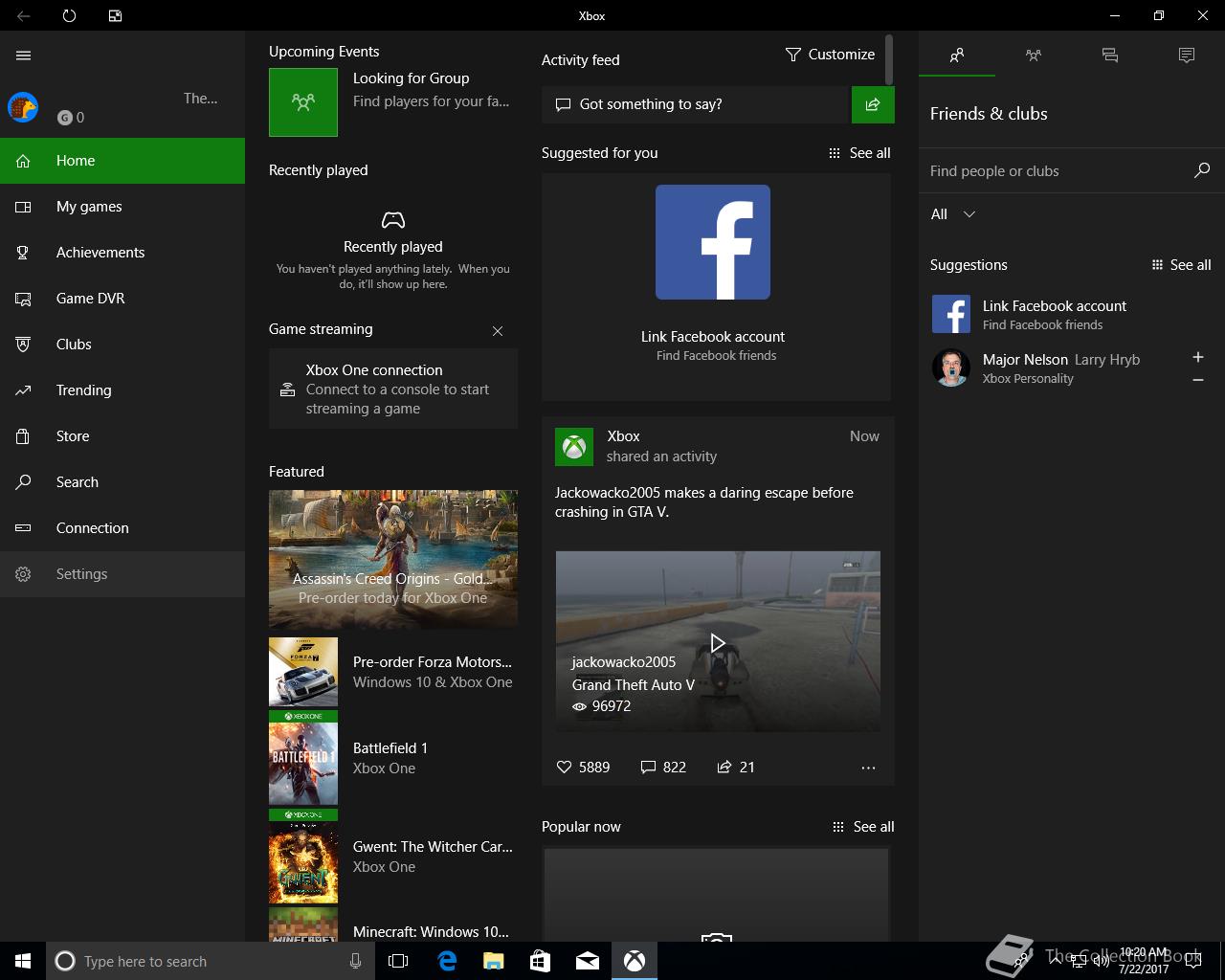1225x980 pixels.
Task: Remove Major Nelson suggestion with minus
Action: tap(1198, 380)
